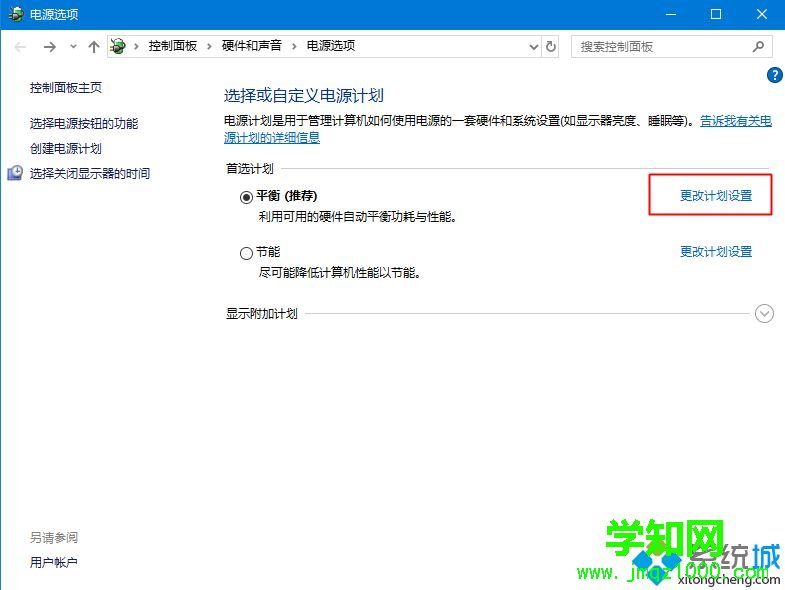
Task: Open 用户帐户 link under 另请参阅
Action: [x=54, y=562]
